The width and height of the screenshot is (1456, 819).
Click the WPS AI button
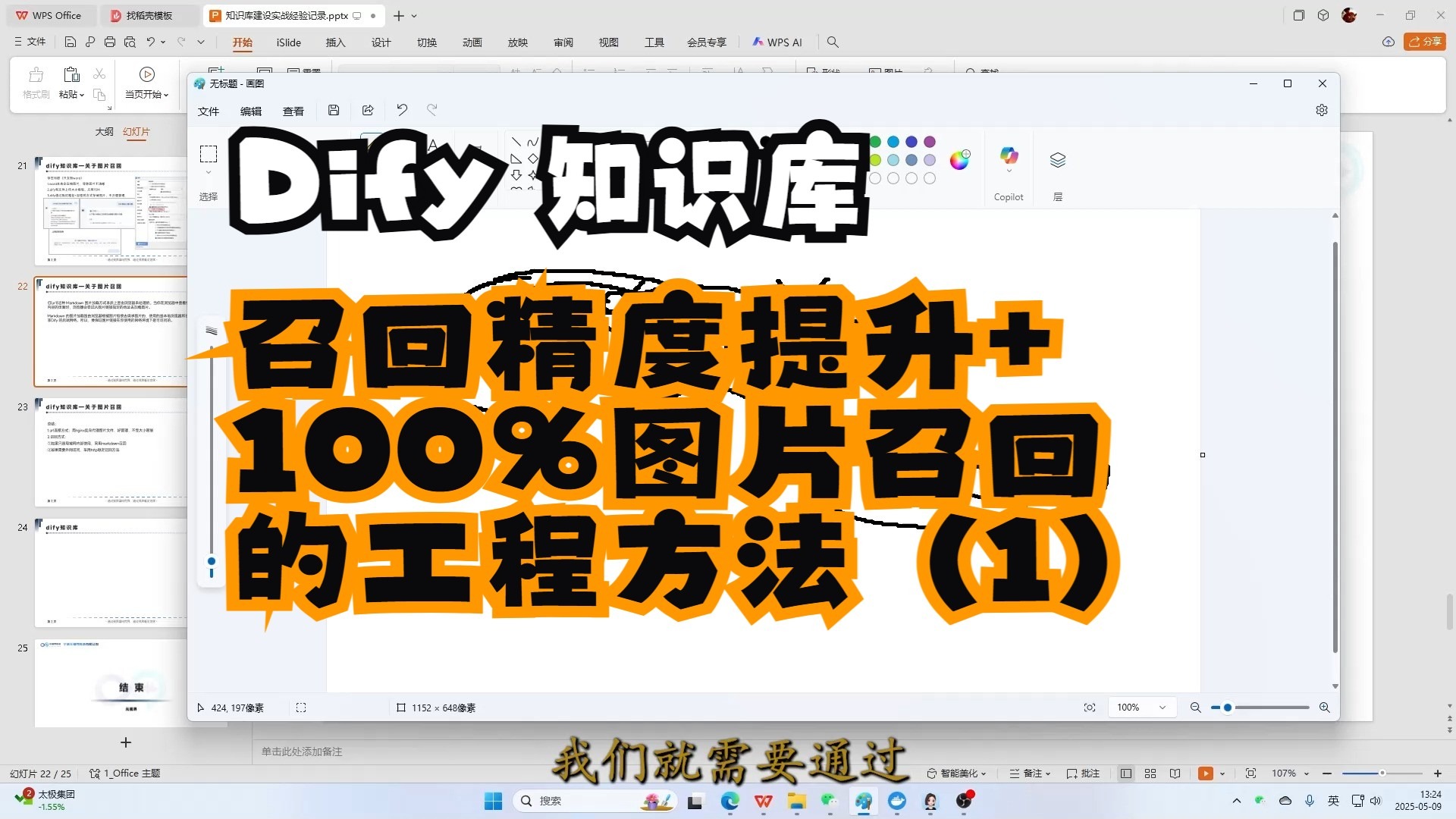pyautogui.click(x=777, y=42)
